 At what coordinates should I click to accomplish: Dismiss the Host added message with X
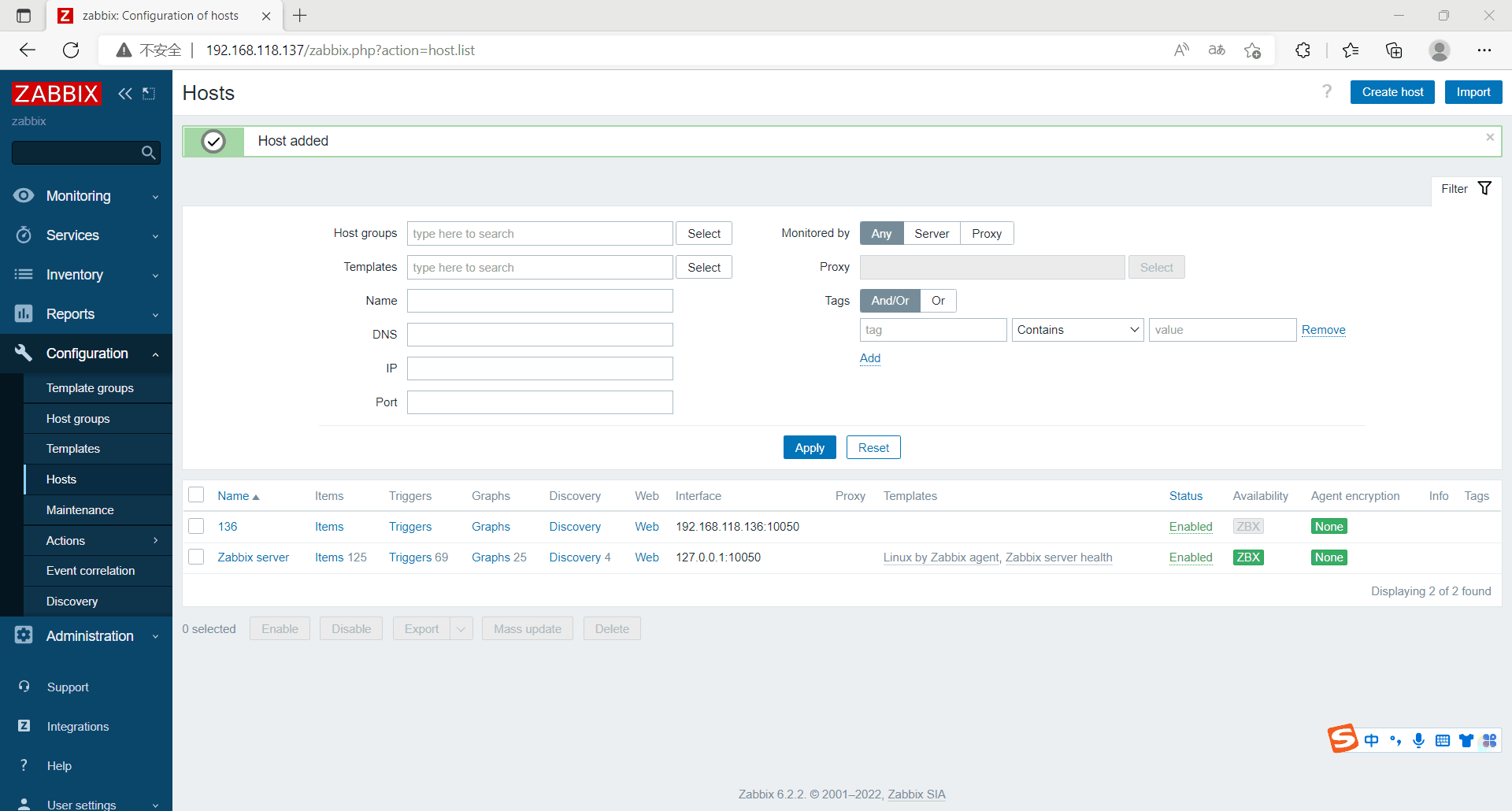(x=1490, y=137)
